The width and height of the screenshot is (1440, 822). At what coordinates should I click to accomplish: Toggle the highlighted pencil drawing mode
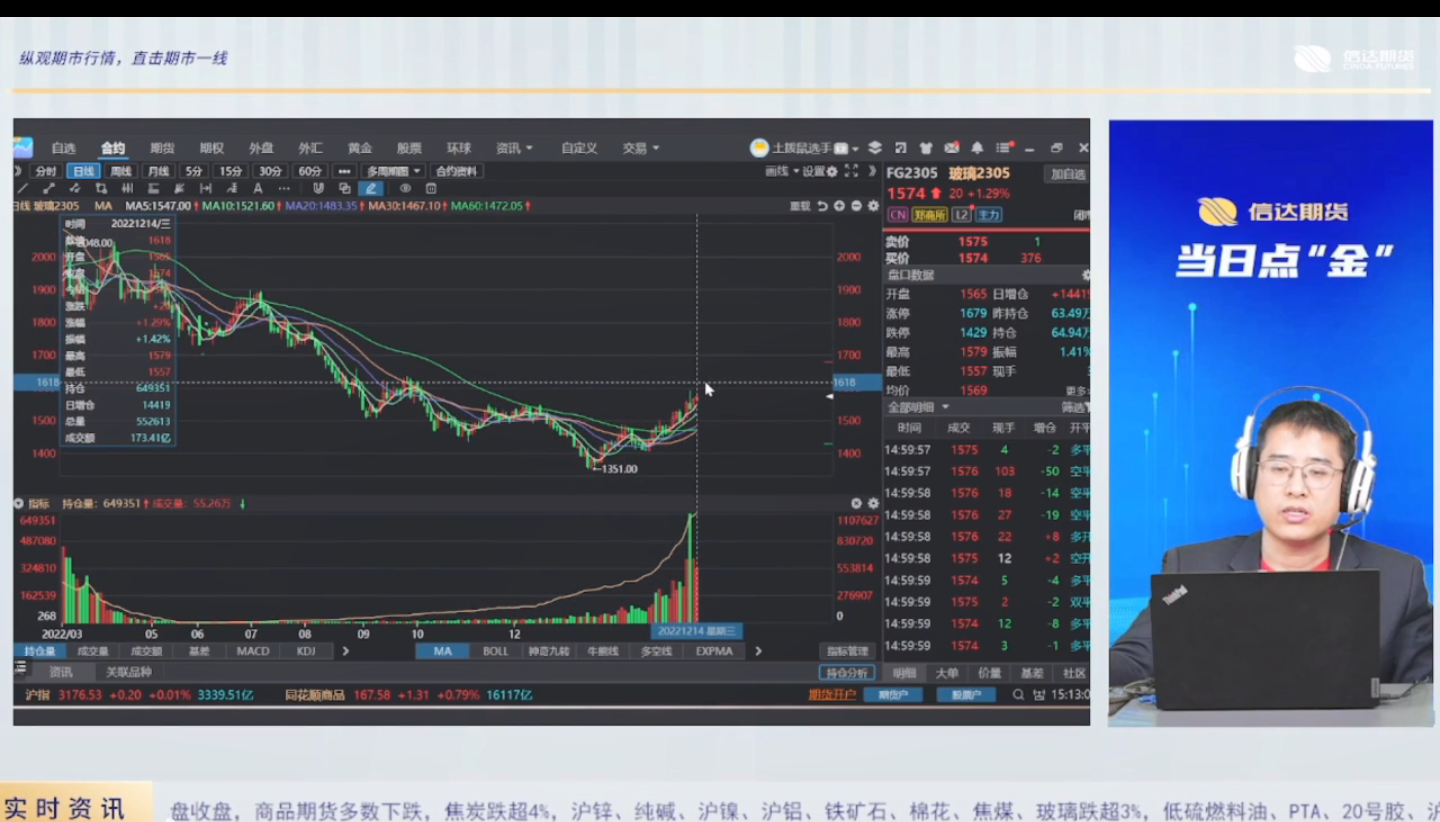tap(371, 188)
